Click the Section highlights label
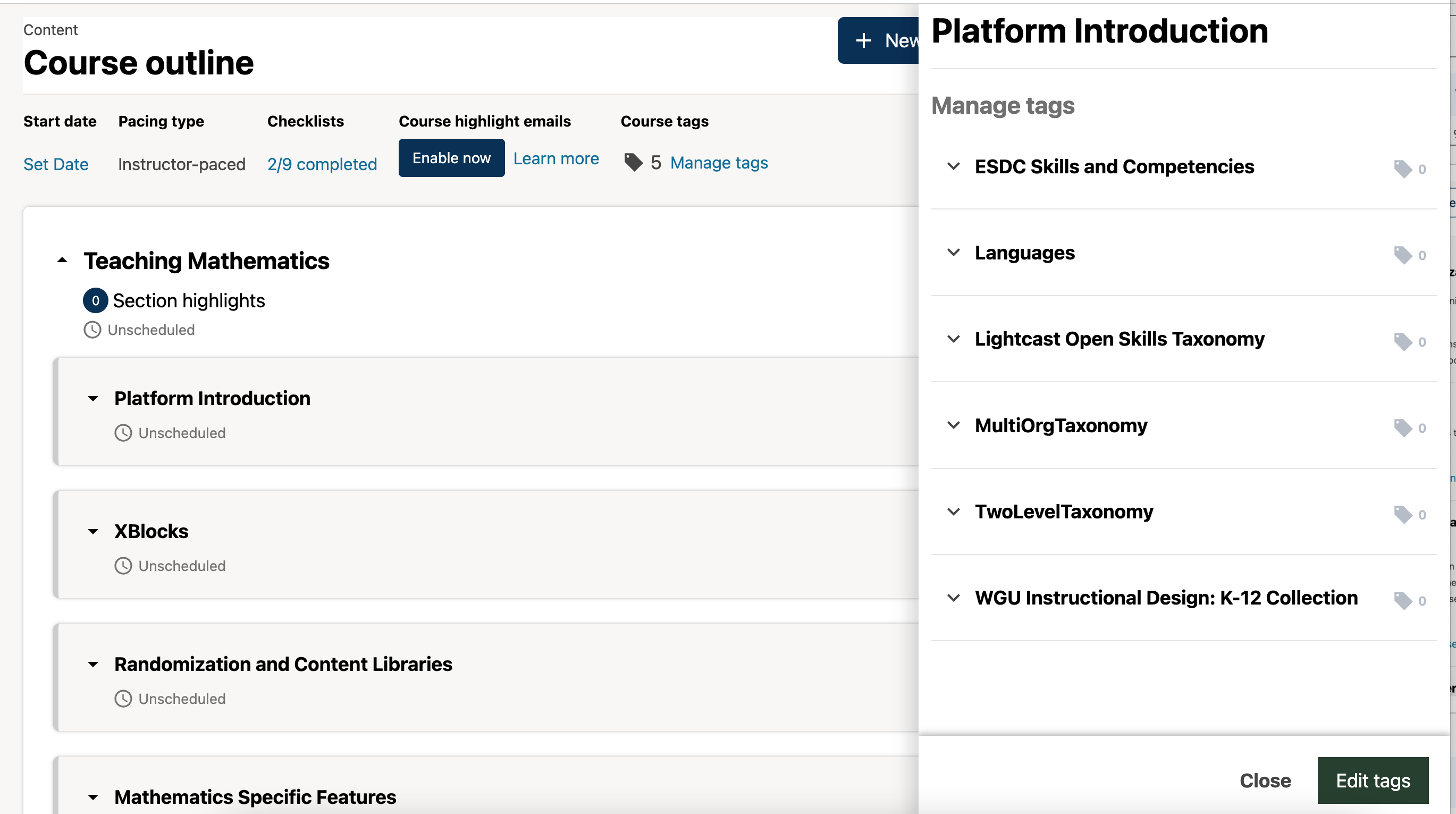The image size is (1456, 814). (x=189, y=301)
